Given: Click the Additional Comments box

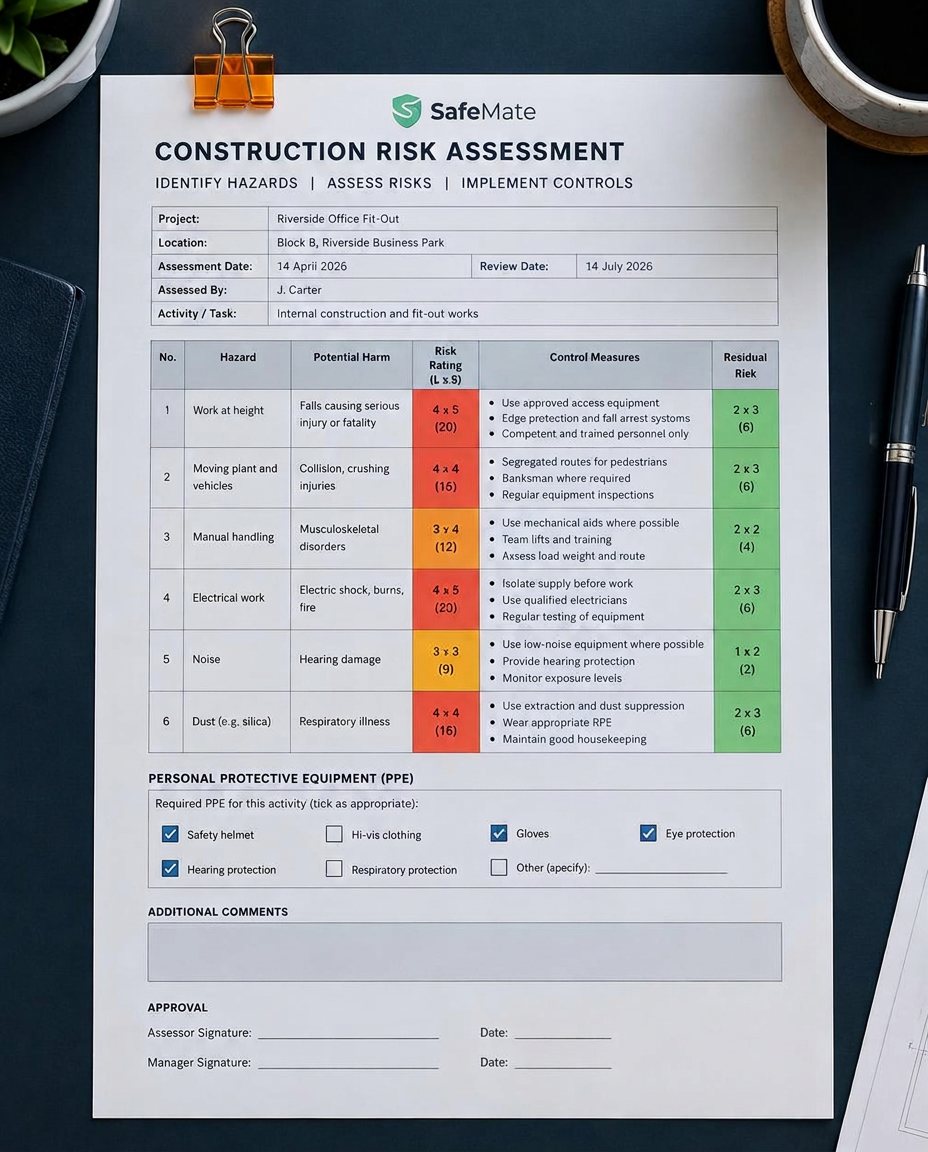Looking at the screenshot, I should pos(464,951).
